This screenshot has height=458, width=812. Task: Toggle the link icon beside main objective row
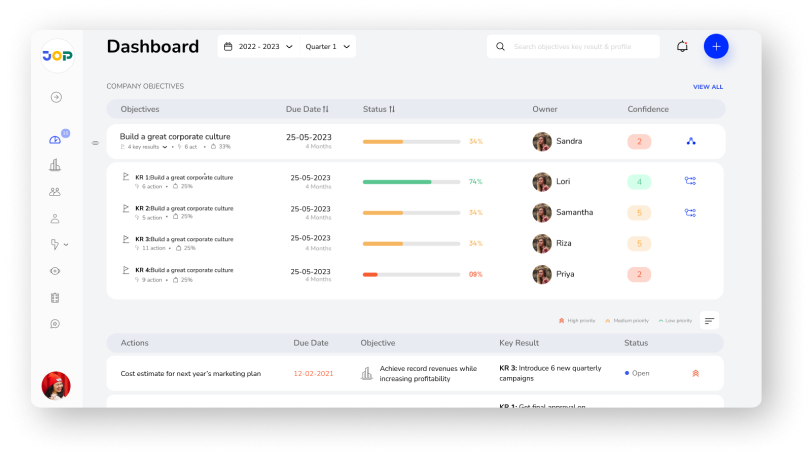[96, 143]
